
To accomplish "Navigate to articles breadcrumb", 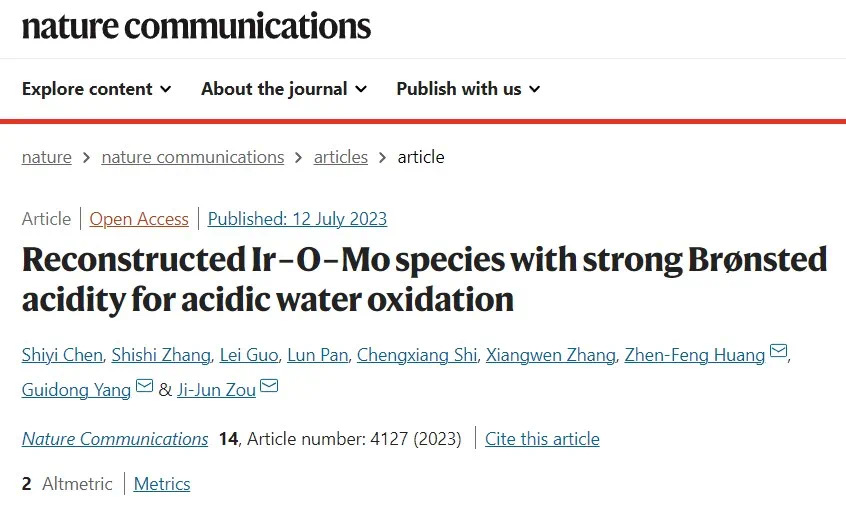I will [x=341, y=157].
